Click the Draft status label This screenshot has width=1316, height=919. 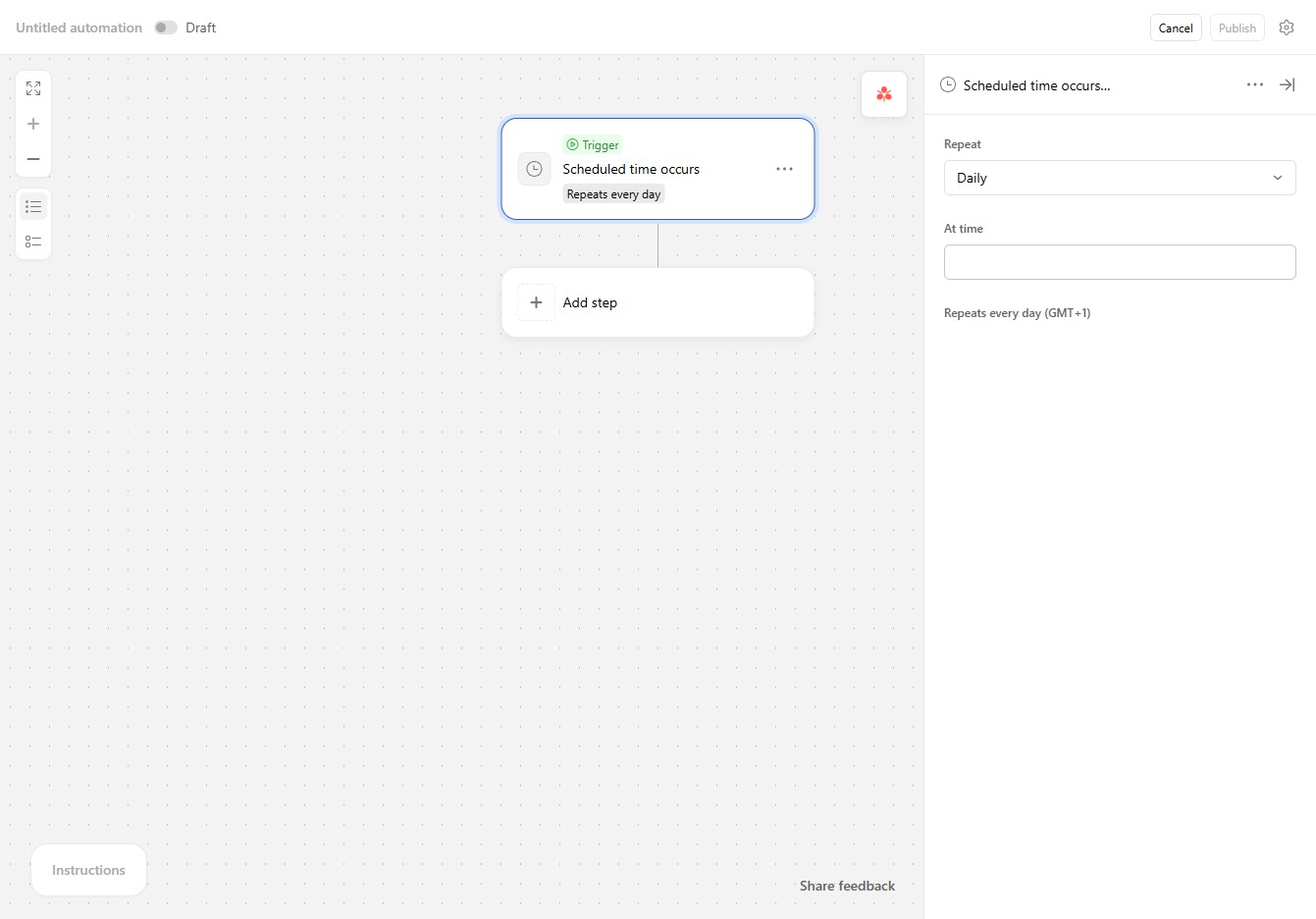click(200, 27)
